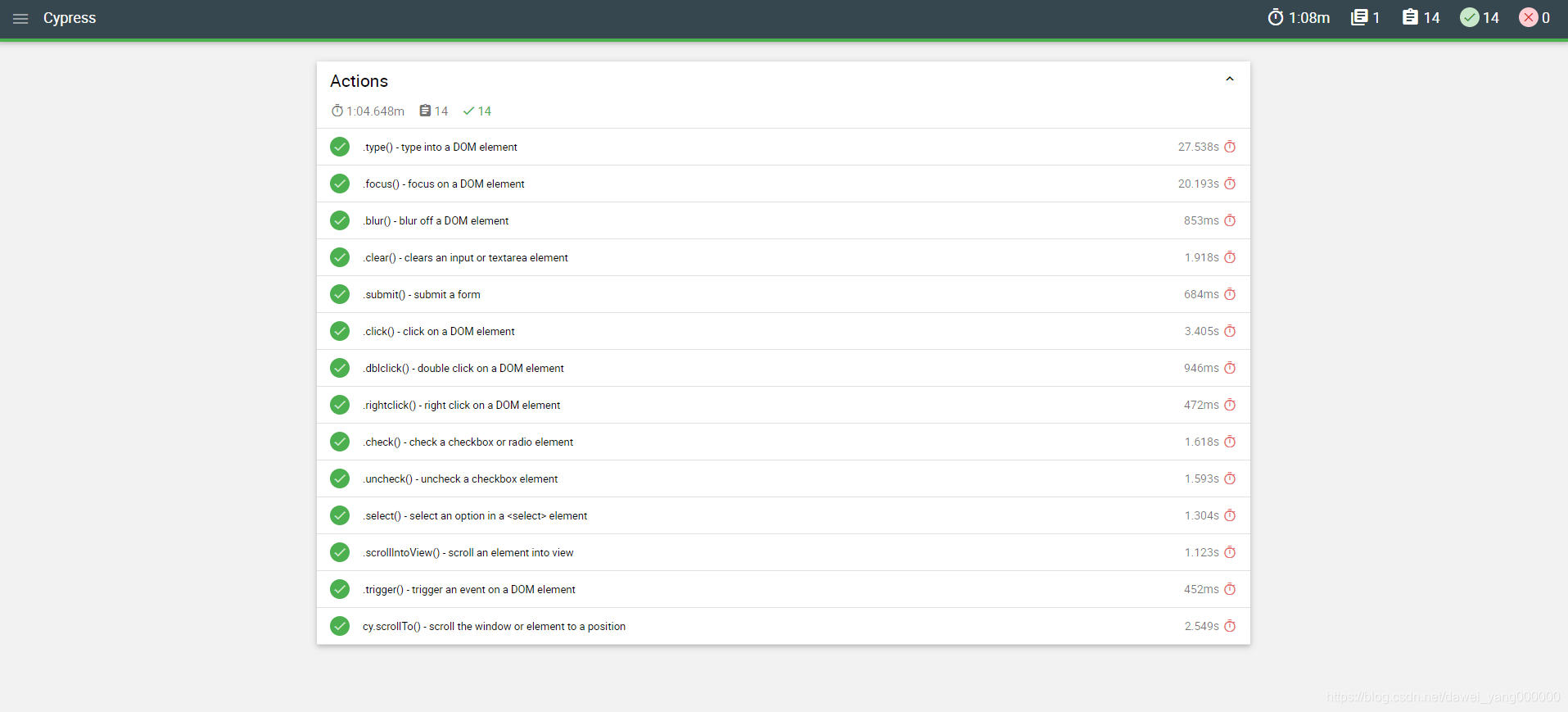This screenshot has height=712, width=1568.
Task: Click the '20.193s' duration value
Action: [x=1199, y=184]
